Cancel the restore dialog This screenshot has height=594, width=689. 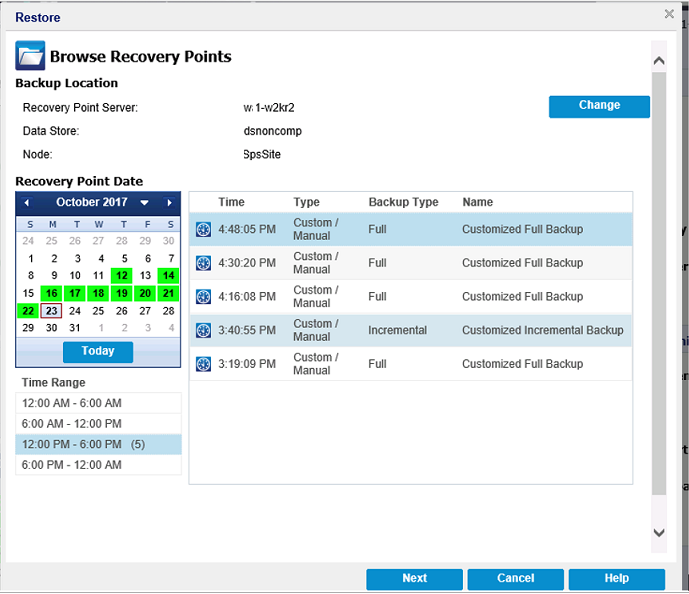pyautogui.click(x=515, y=579)
